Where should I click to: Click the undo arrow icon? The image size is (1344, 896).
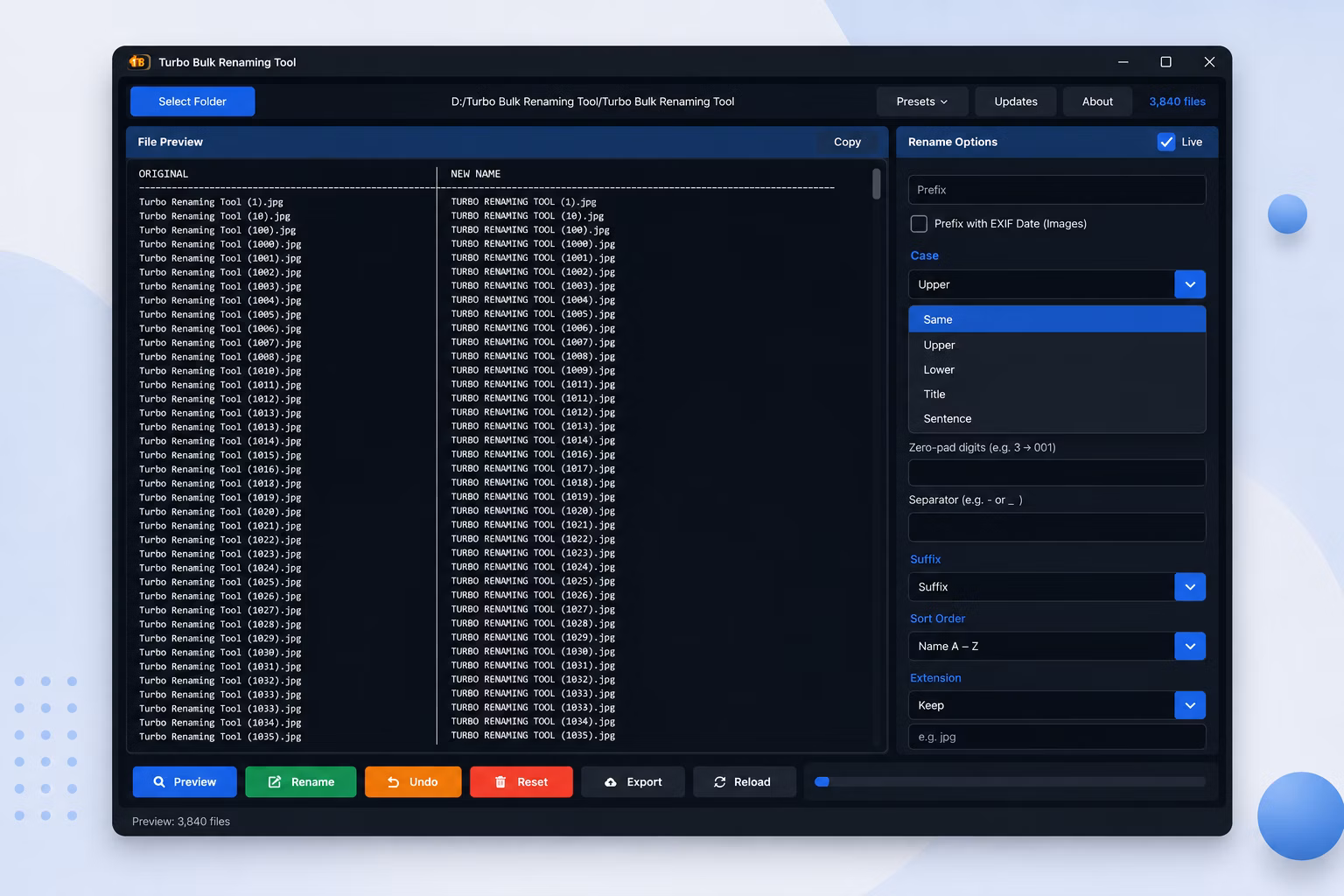pos(393,782)
